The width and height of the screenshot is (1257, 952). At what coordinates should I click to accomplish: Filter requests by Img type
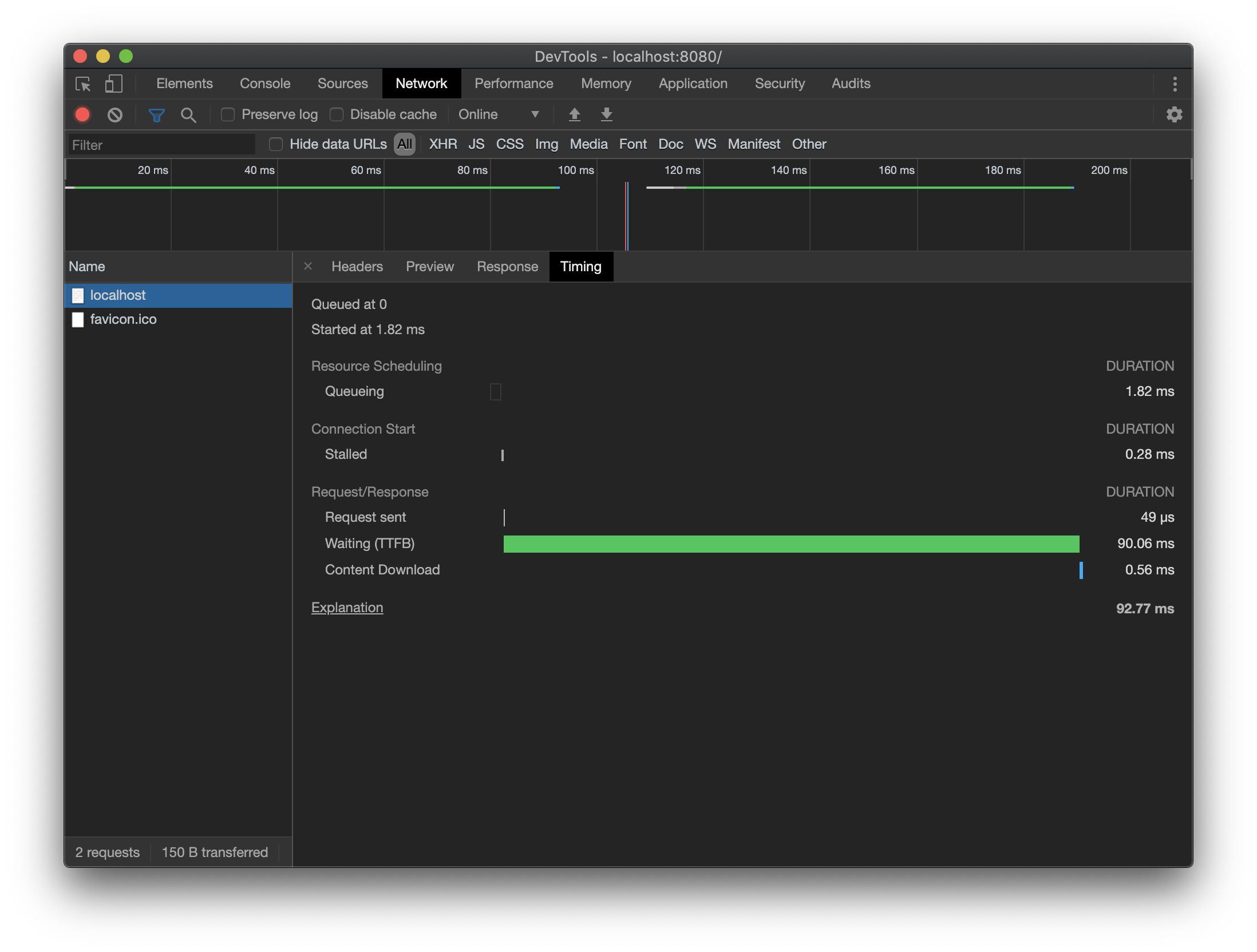(546, 144)
